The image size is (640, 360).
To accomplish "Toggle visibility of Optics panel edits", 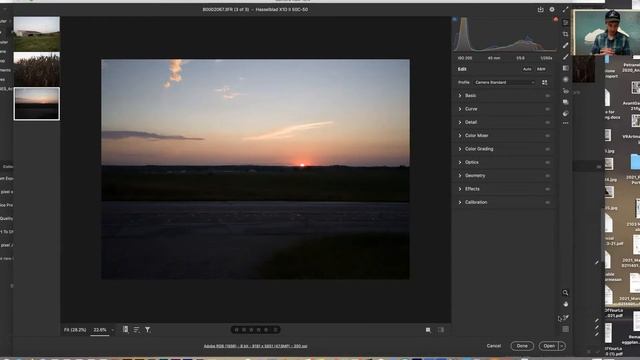I will (x=547, y=162).
